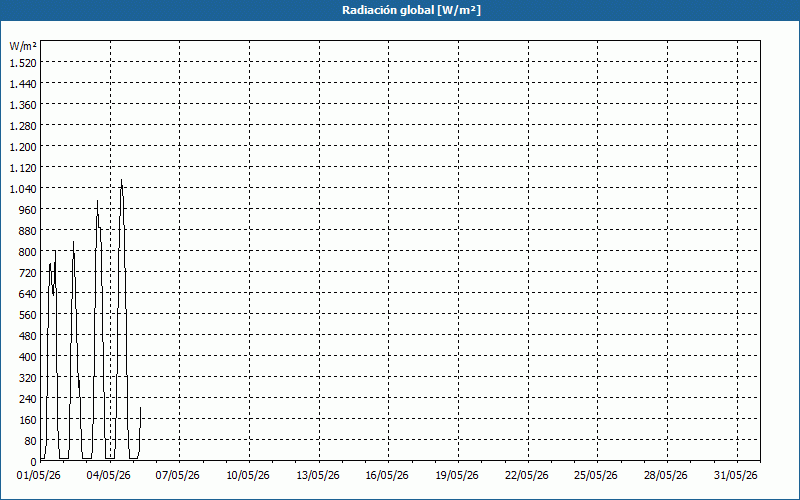The height and width of the screenshot is (500, 800).
Task: Click the 800 y-axis value
Action: [28, 252]
